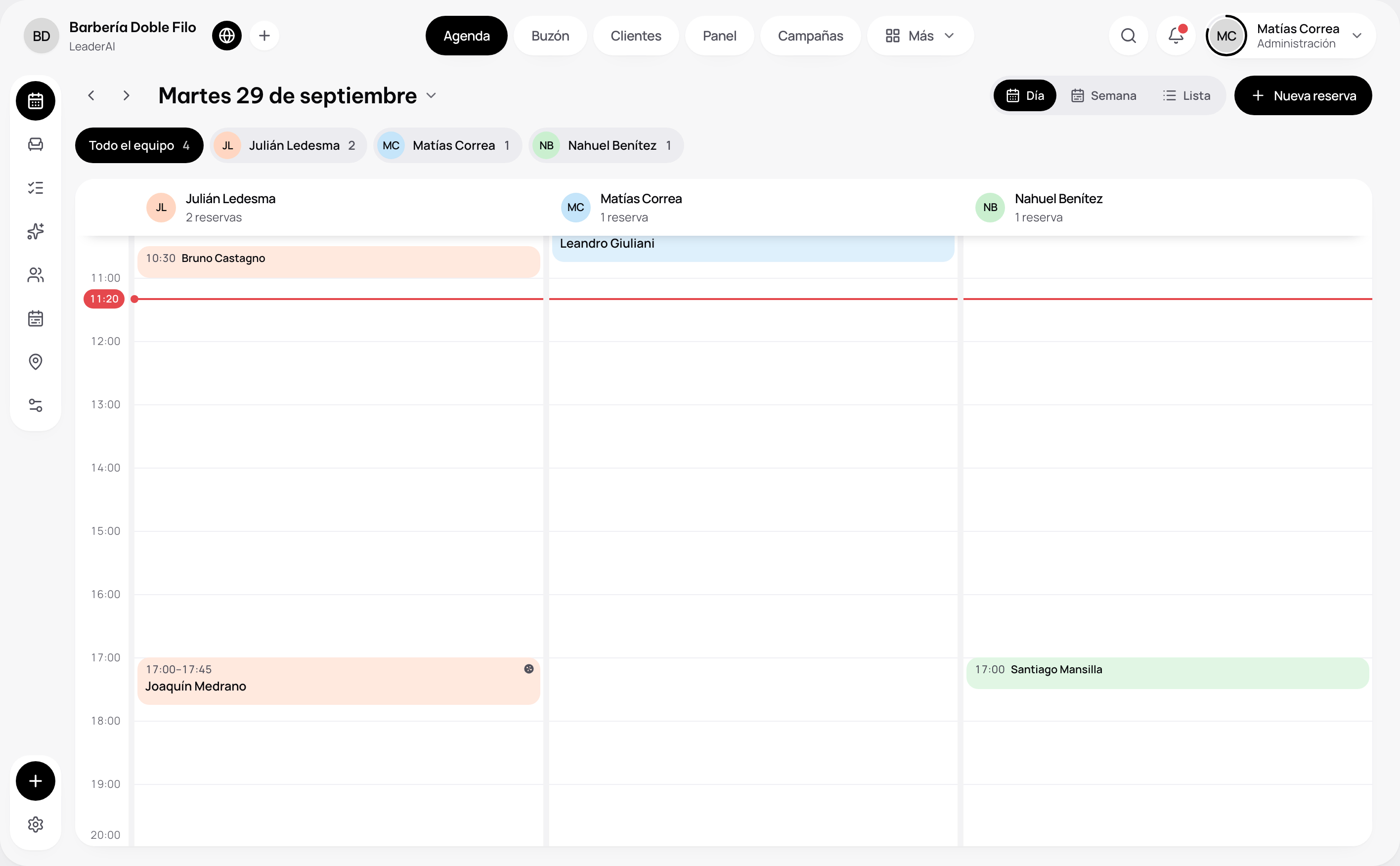Open the clients people sidebar icon
The width and height of the screenshot is (1400, 866).
click(36, 275)
